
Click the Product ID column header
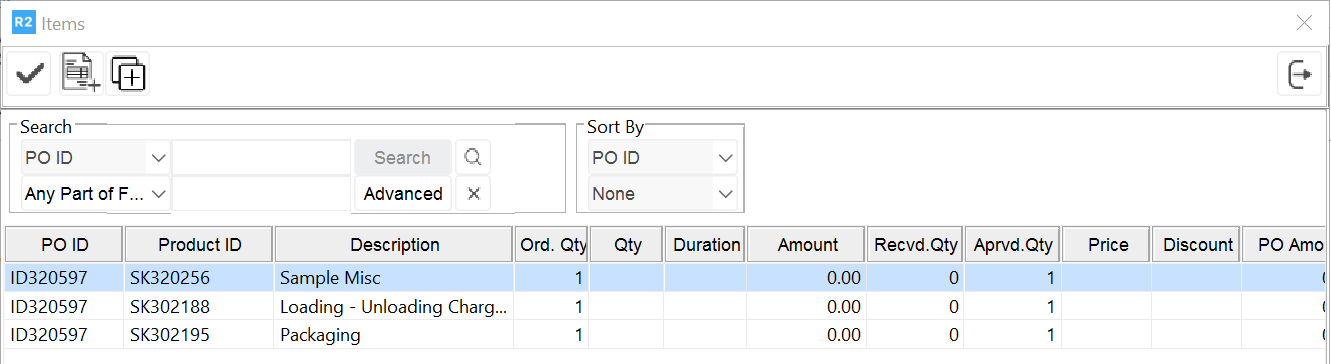click(199, 245)
